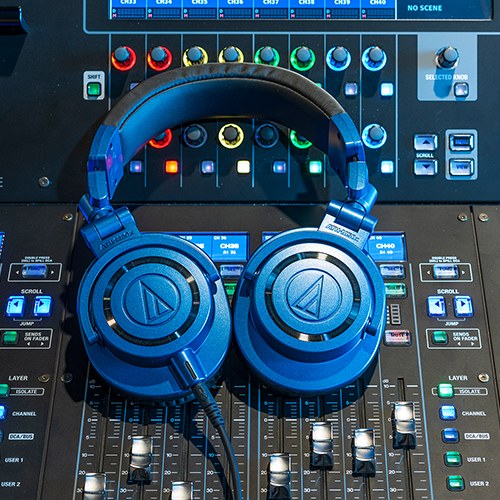Select CH33 on the top display
Image resolution: width=500 pixels, height=500 pixels.
coord(128,9)
